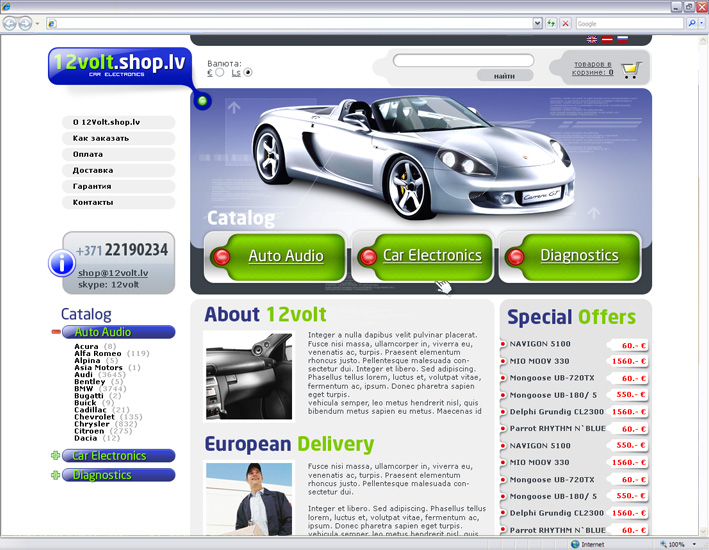Open the Контакты menu item
709x550 pixels.
118,203
